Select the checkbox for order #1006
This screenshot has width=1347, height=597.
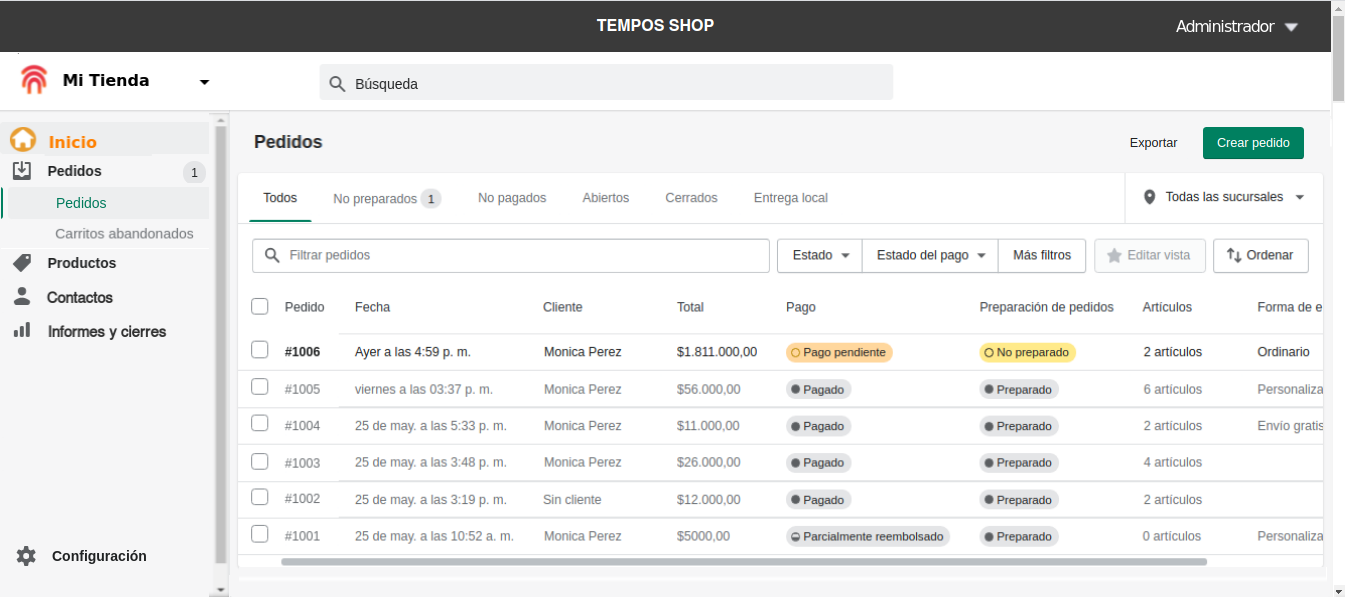point(260,350)
